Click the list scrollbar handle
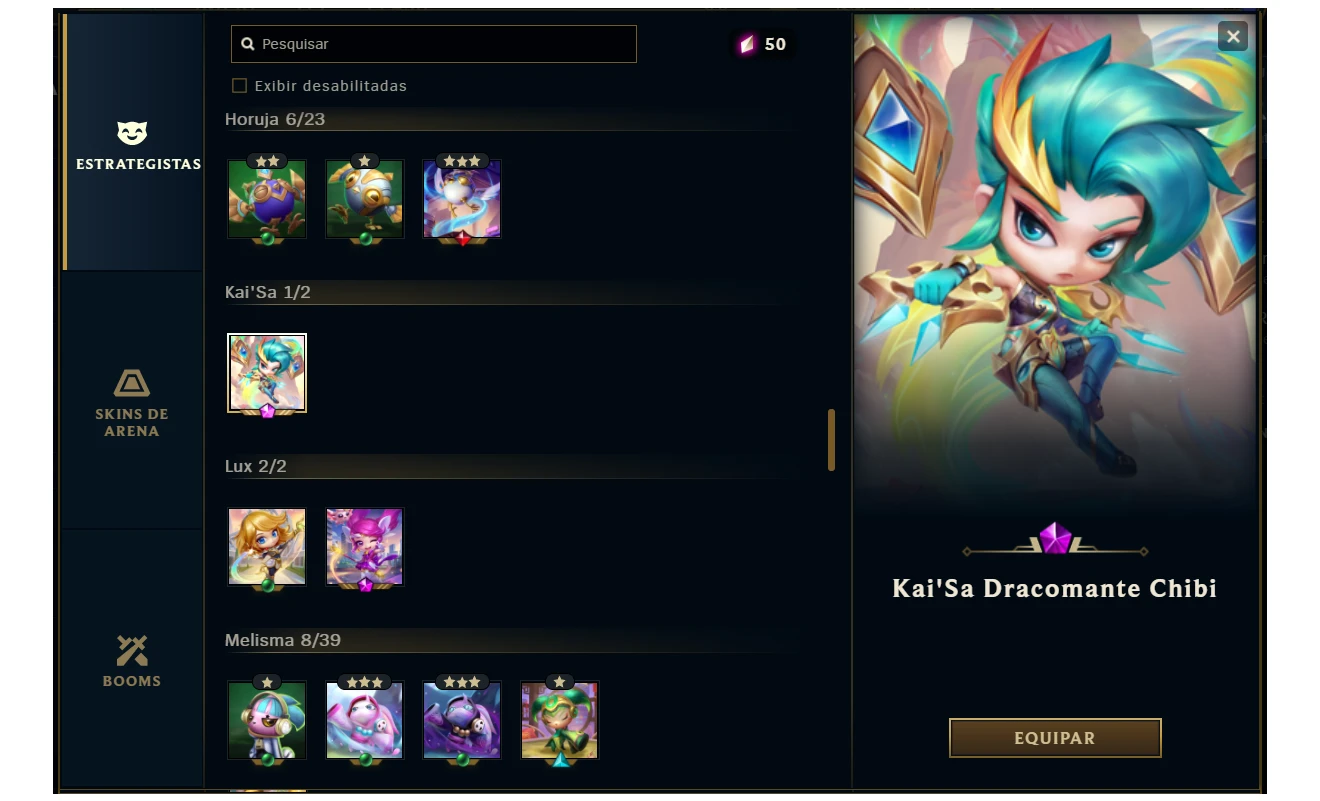 pos(831,440)
